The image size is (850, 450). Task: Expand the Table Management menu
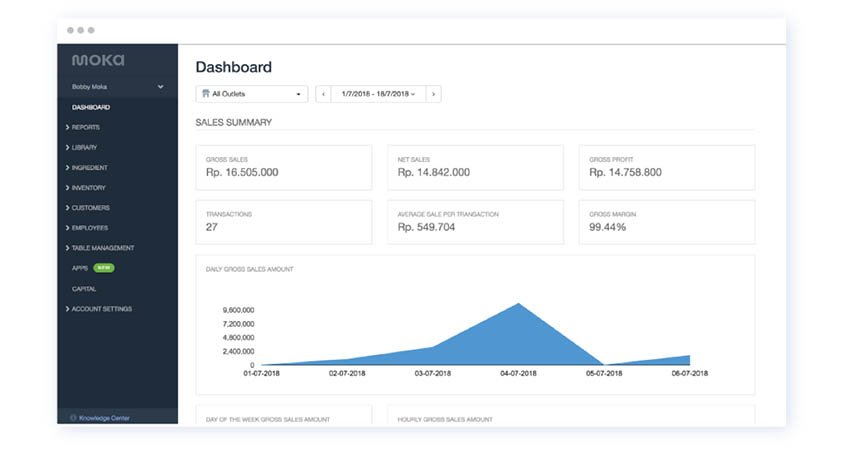point(102,248)
